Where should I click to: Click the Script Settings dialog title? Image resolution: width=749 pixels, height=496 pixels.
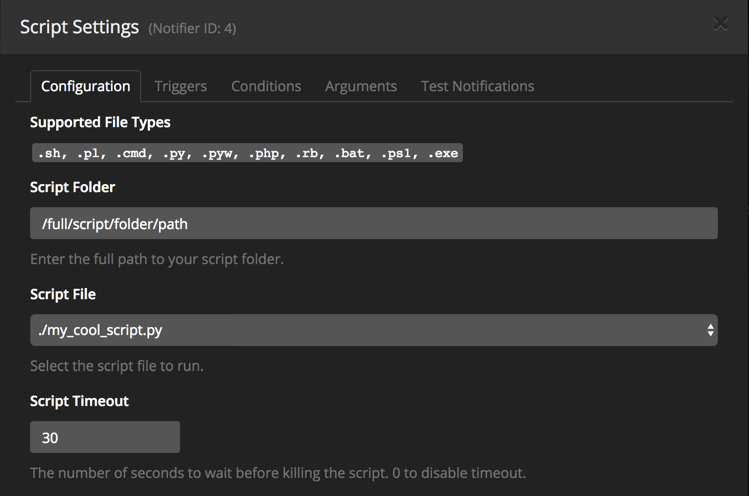pos(79,27)
